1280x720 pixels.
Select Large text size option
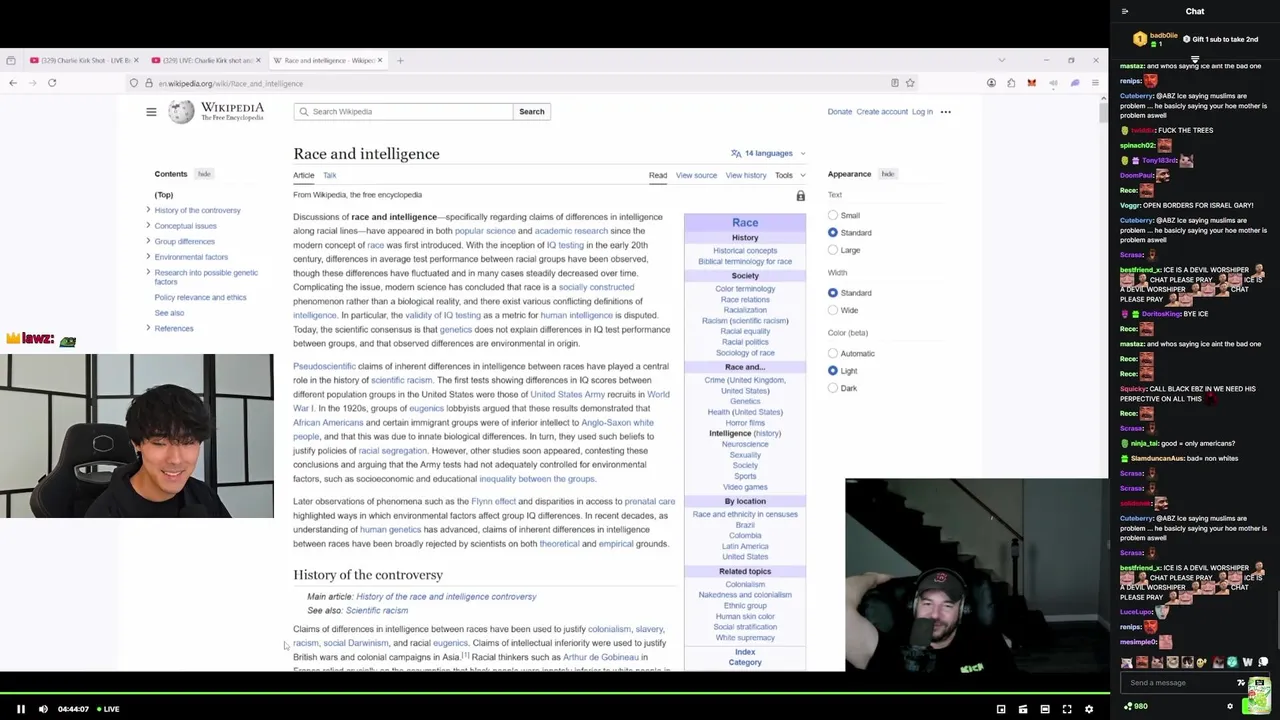pyautogui.click(x=833, y=250)
